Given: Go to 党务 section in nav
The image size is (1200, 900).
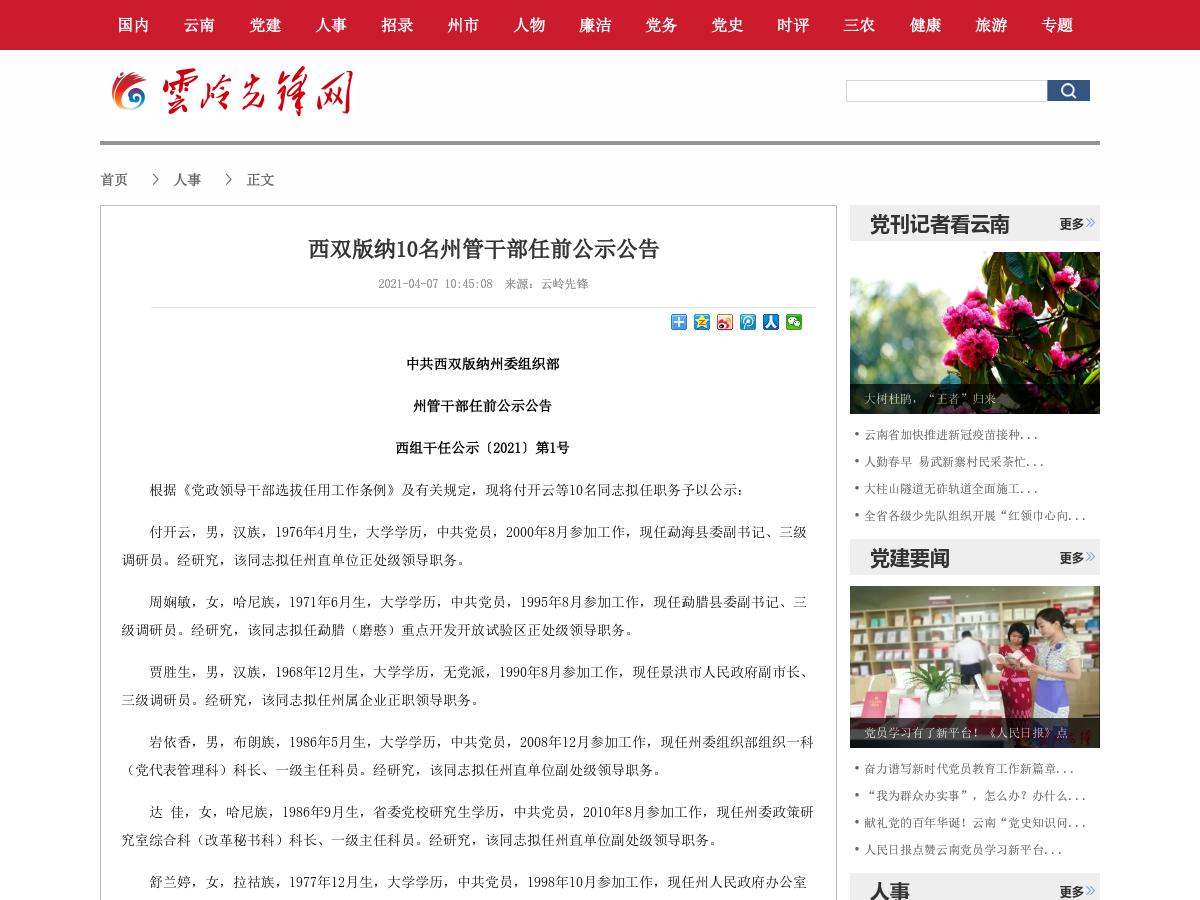Looking at the screenshot, I should (x=661, y=25).
